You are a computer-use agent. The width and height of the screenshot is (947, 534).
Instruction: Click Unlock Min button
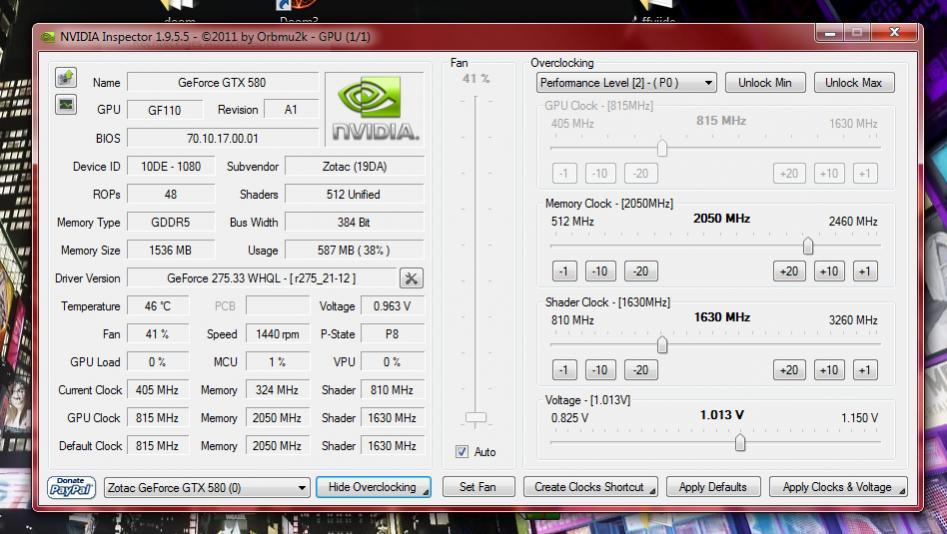tap(765, 83)
